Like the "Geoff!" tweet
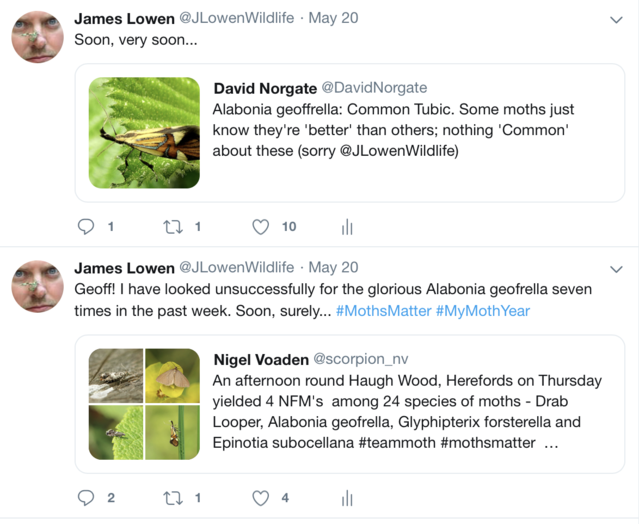The width and height of the screenshot is (639, 524). pos(261,498)
